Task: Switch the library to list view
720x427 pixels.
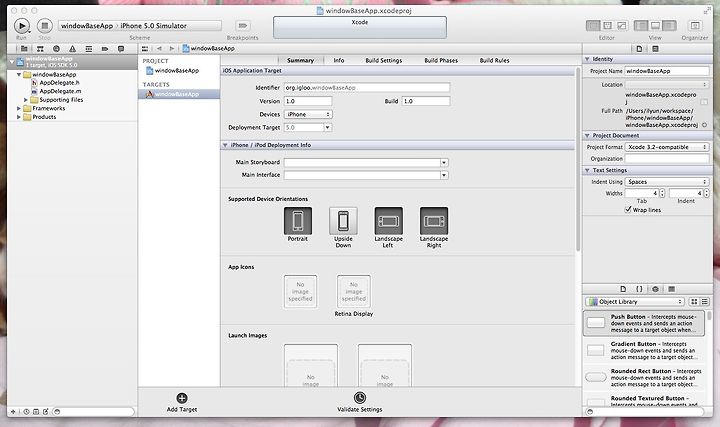Action: point(704,302)
